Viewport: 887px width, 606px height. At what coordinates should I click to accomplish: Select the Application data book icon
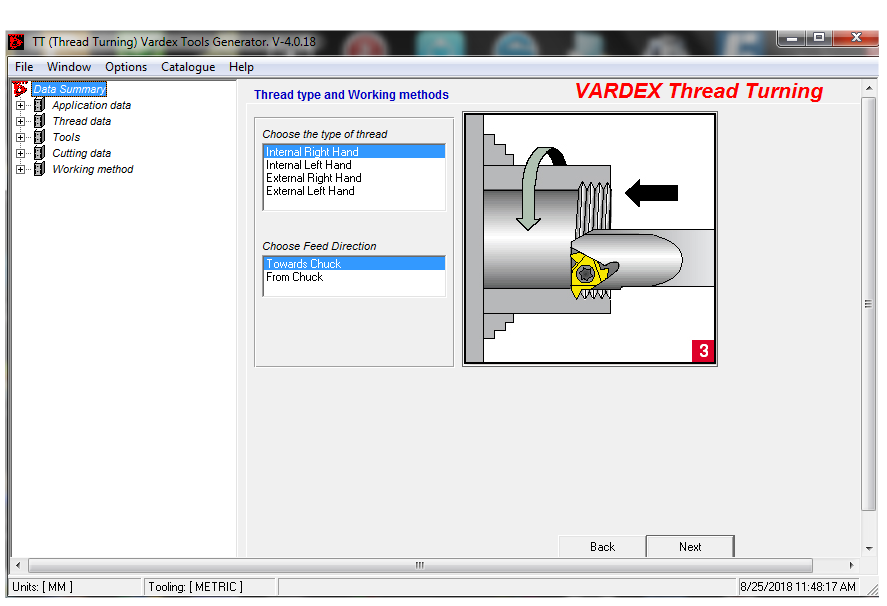[x=40, y=105]
